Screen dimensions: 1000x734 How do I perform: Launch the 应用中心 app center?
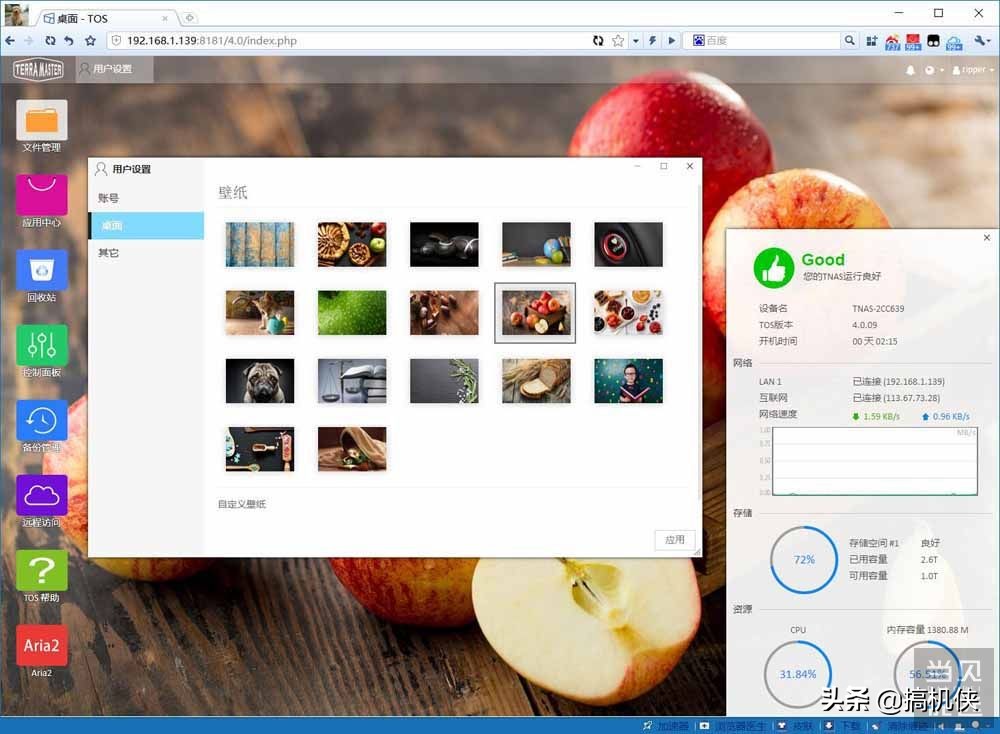[x=42, y=195]
